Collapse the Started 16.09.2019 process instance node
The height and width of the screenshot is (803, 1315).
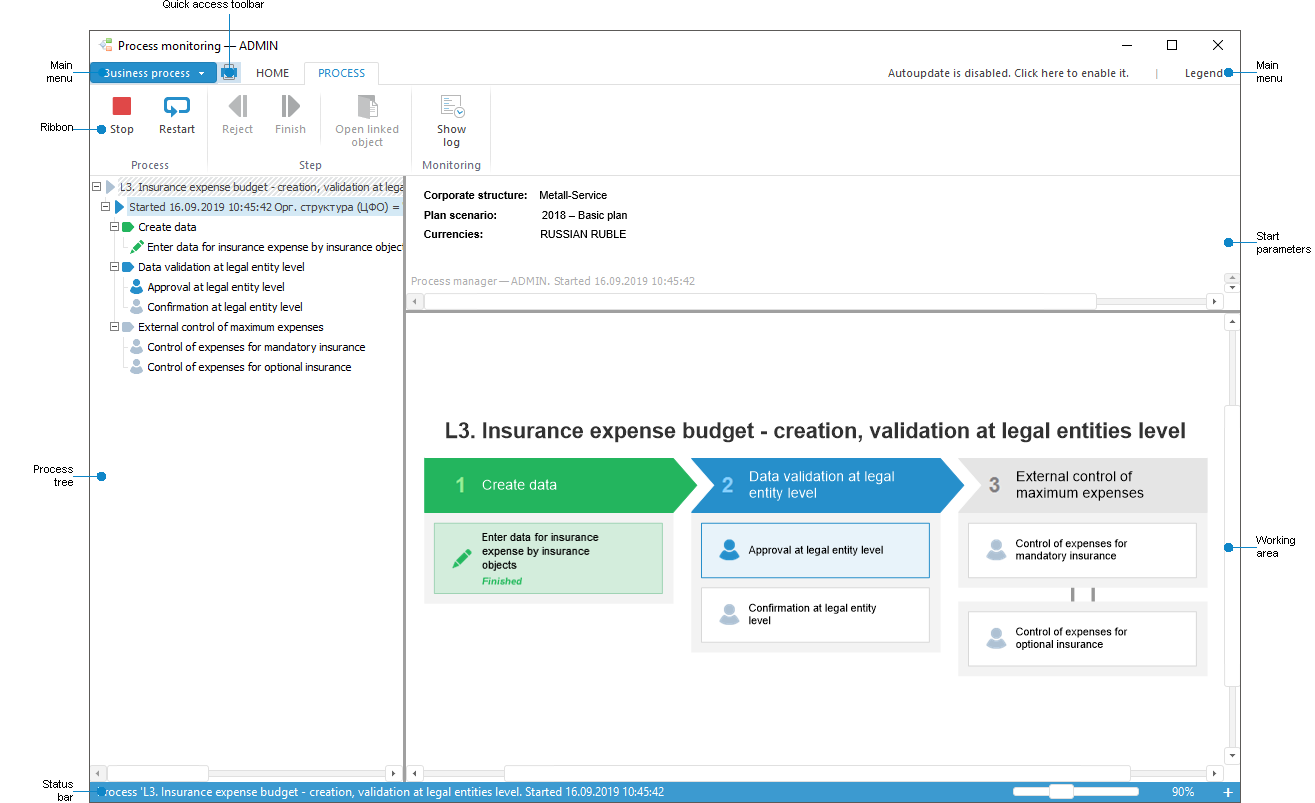tap(105, 207)
